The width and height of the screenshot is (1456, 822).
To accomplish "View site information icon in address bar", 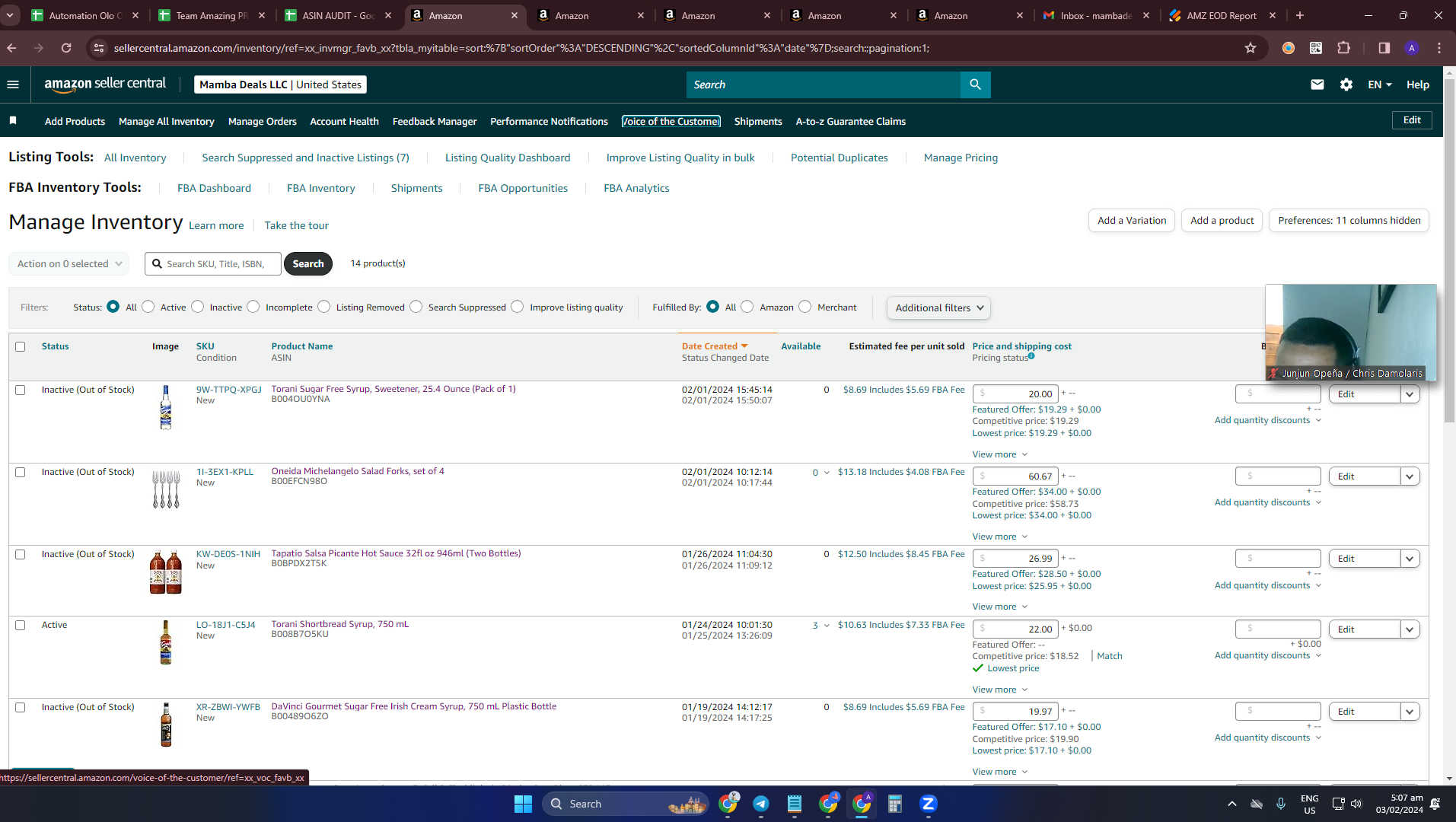I will coord(98,48).
